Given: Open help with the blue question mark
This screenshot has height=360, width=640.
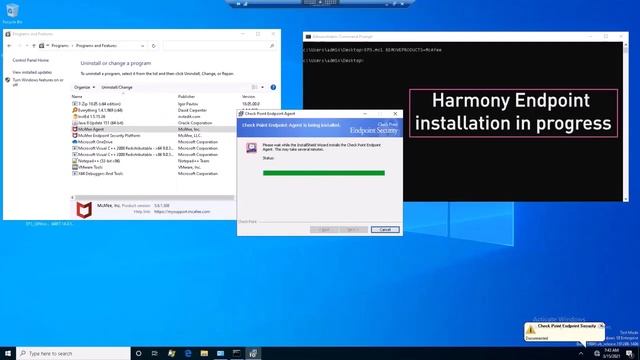Looking at the screenshot, I should (x=273, y=87).
